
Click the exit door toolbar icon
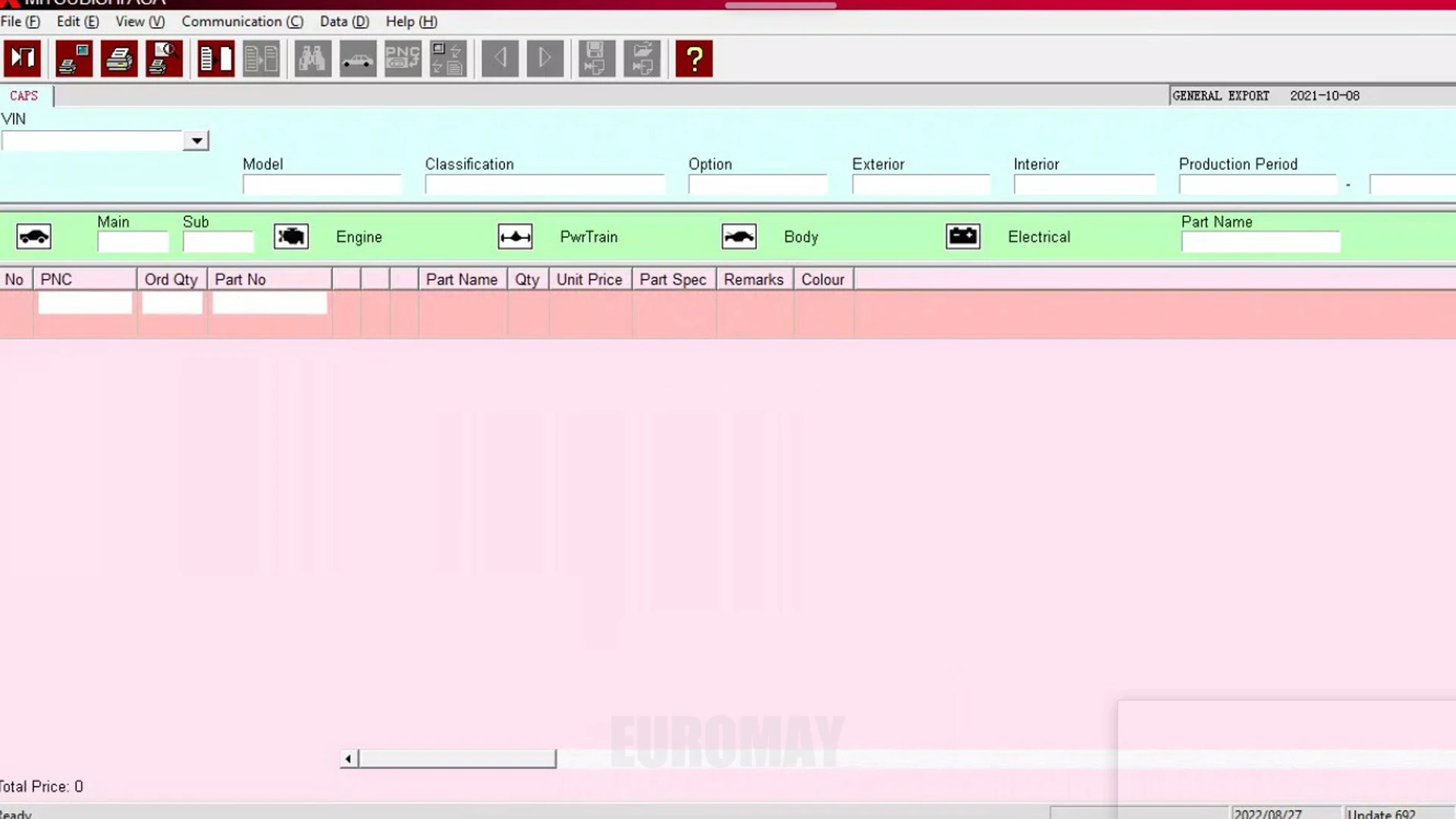(x=22, y=58)
